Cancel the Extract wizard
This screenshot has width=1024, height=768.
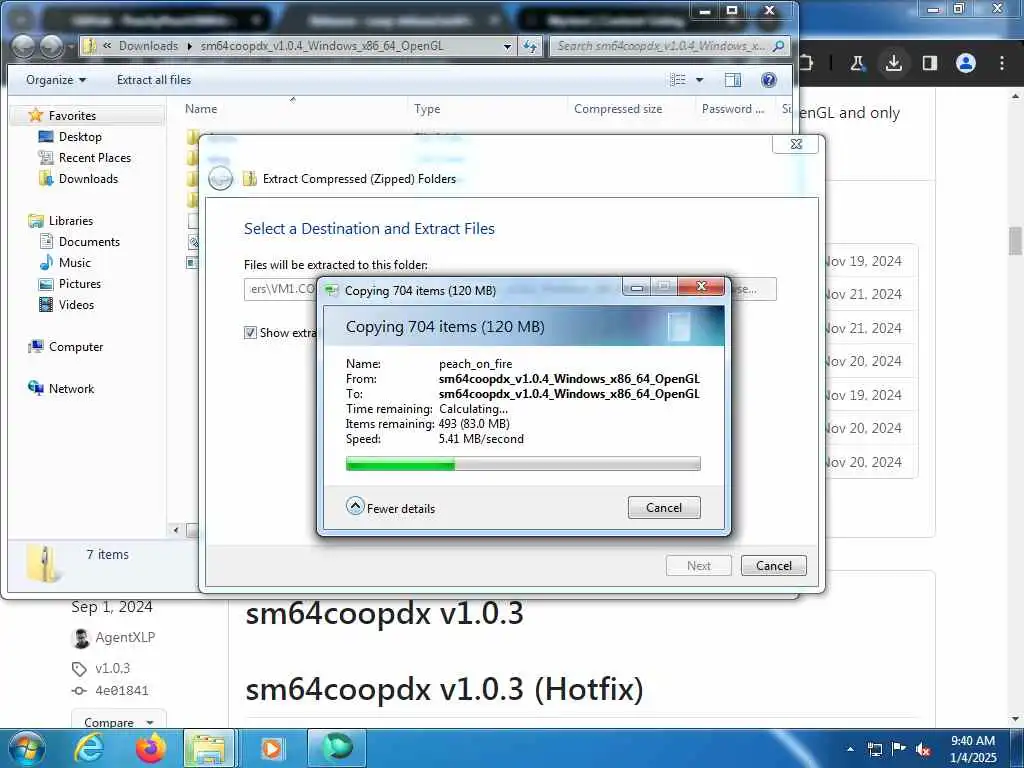point(773,566)
